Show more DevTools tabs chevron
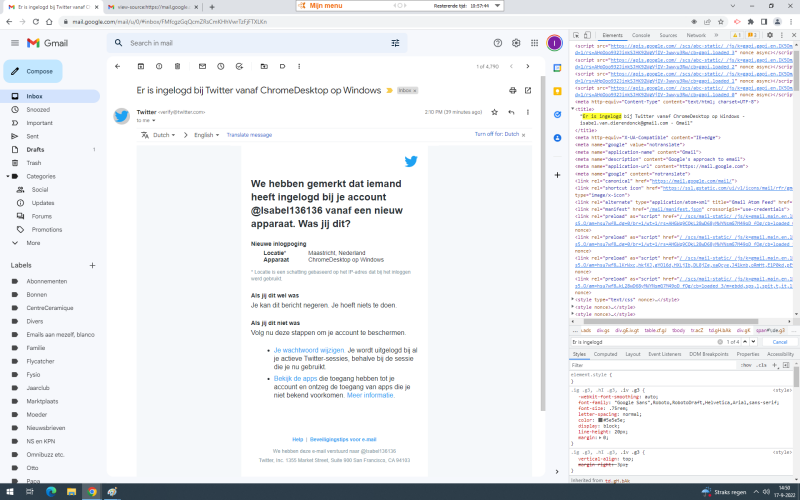Image resolution: width=800 pixels, height=500 pixels. point(716,35)
